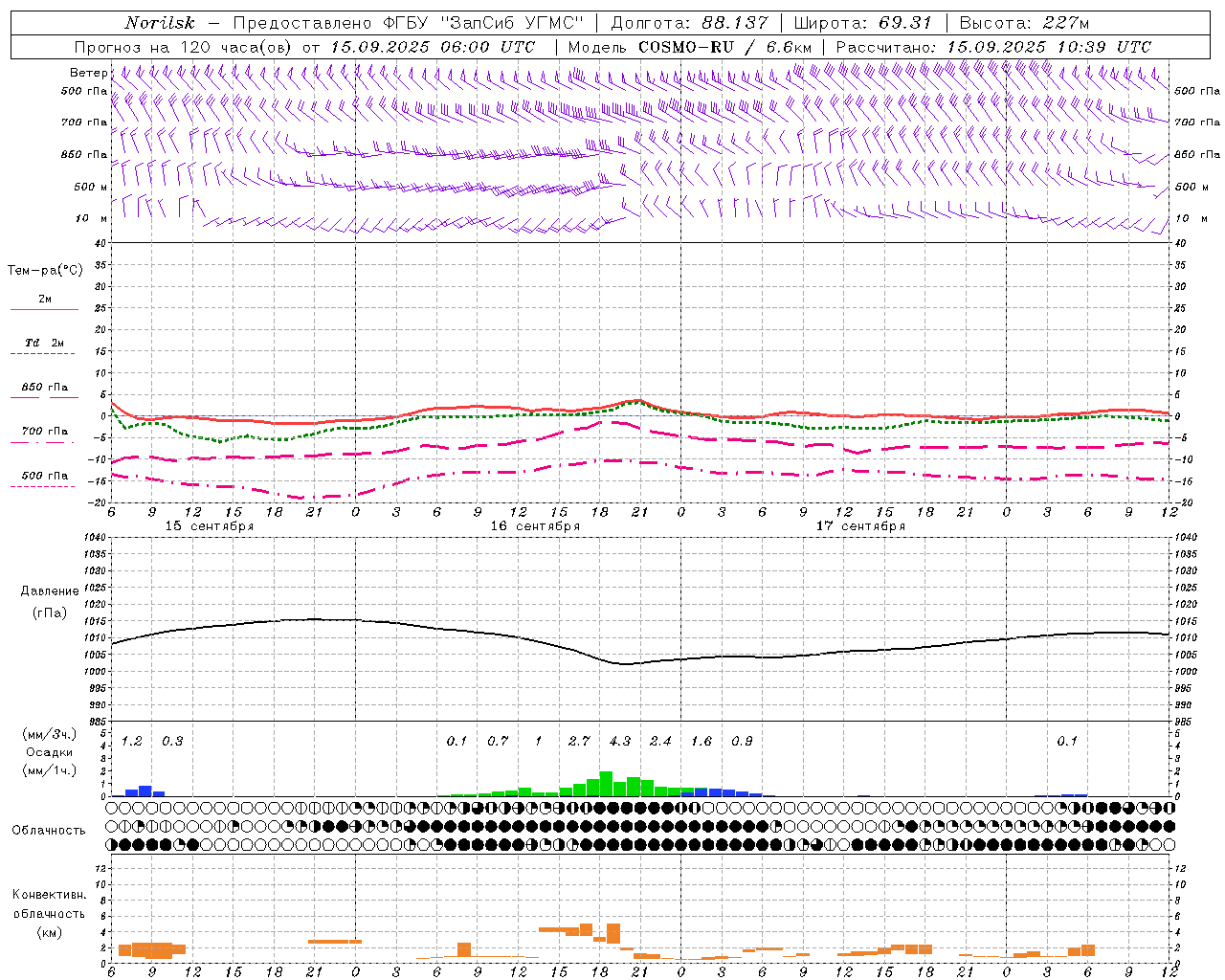The height and width of the screenshot is (980, 1225).
Task: Click the Облачность cloudiness label
Action: point(49,831)
